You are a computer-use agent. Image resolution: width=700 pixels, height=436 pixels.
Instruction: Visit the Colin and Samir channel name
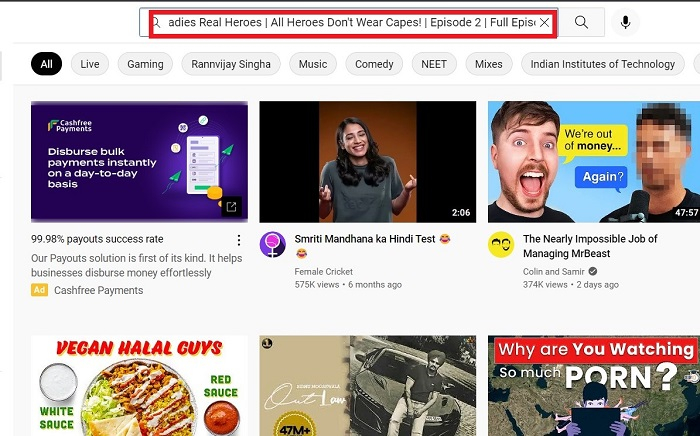[x=554, y=271]
